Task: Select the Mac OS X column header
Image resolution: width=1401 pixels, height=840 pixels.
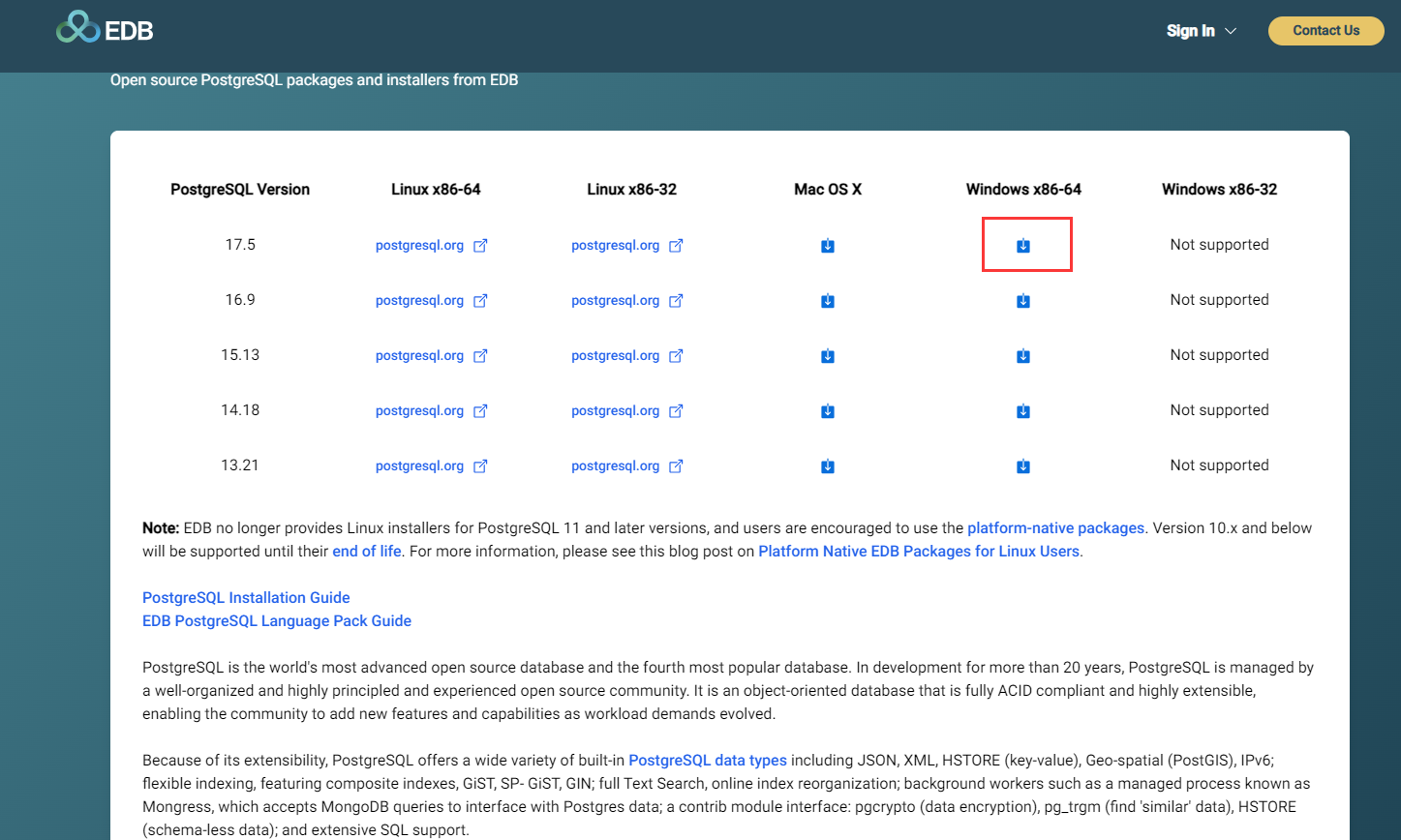Action: click(x=828, y=190)
